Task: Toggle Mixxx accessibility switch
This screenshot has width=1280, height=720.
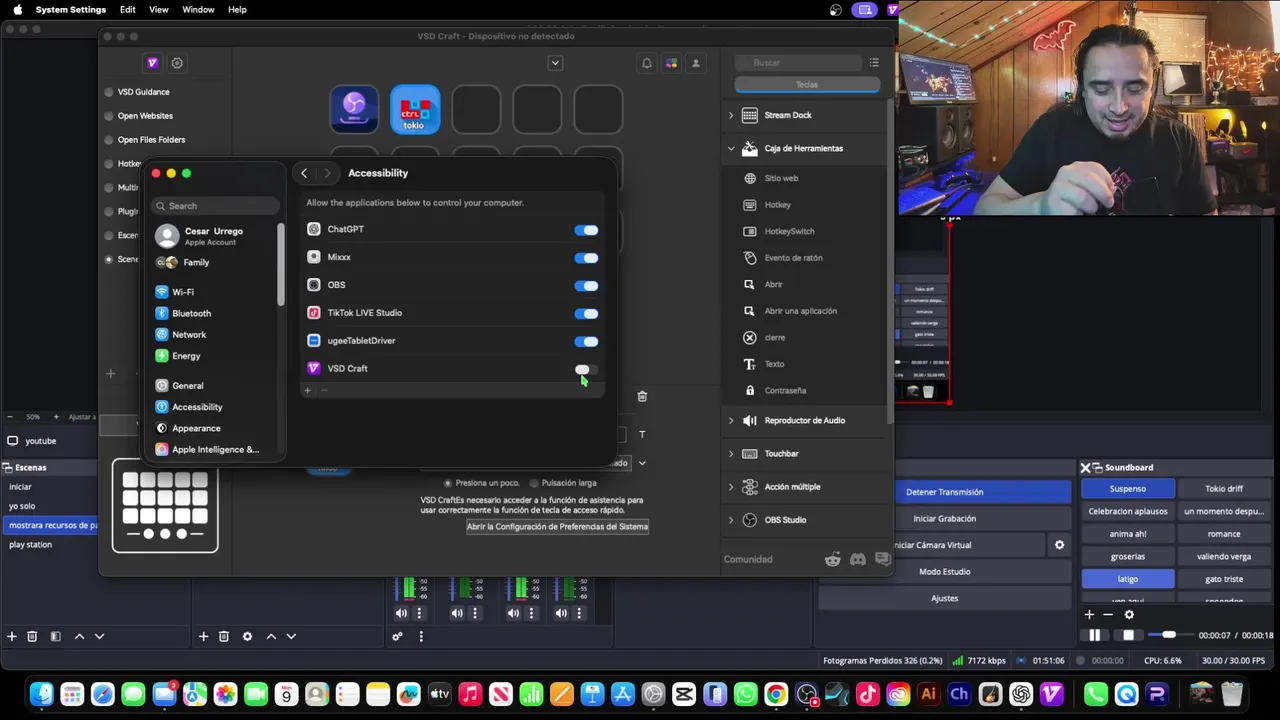Action: point(586,258)
